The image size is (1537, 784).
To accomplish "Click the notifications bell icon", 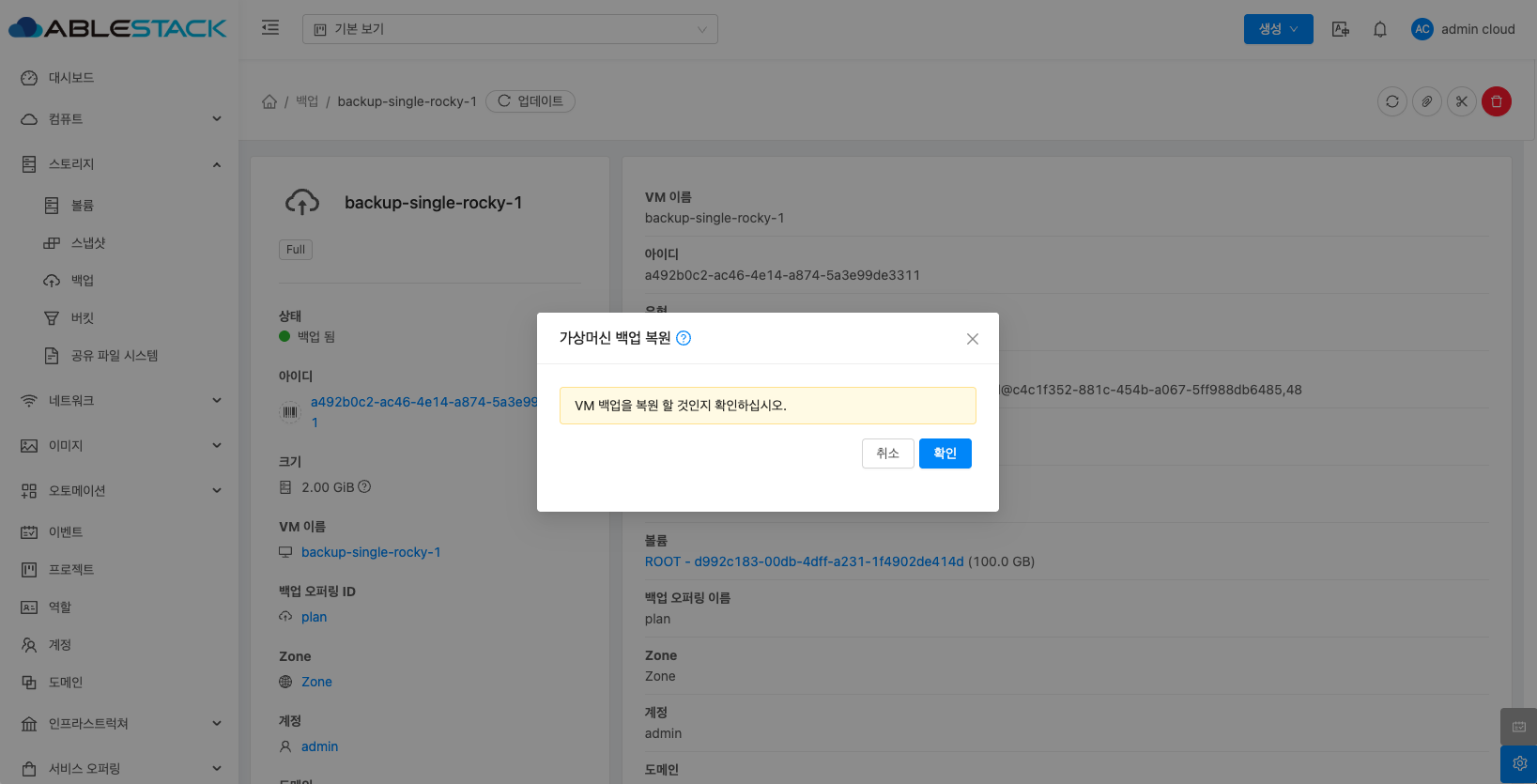I will click(1379, 29).
